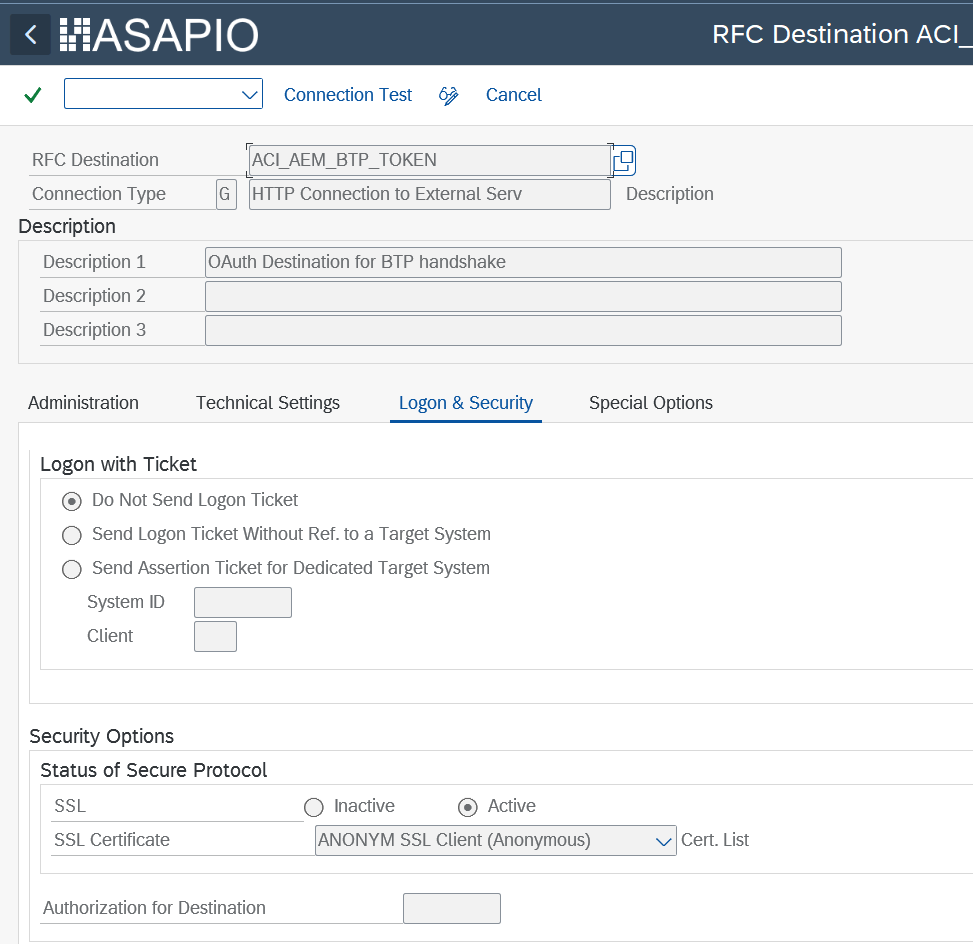This screenshot has height=944, width=973.
Task: Open the command field dropdown
Action: tap(249, 94)
